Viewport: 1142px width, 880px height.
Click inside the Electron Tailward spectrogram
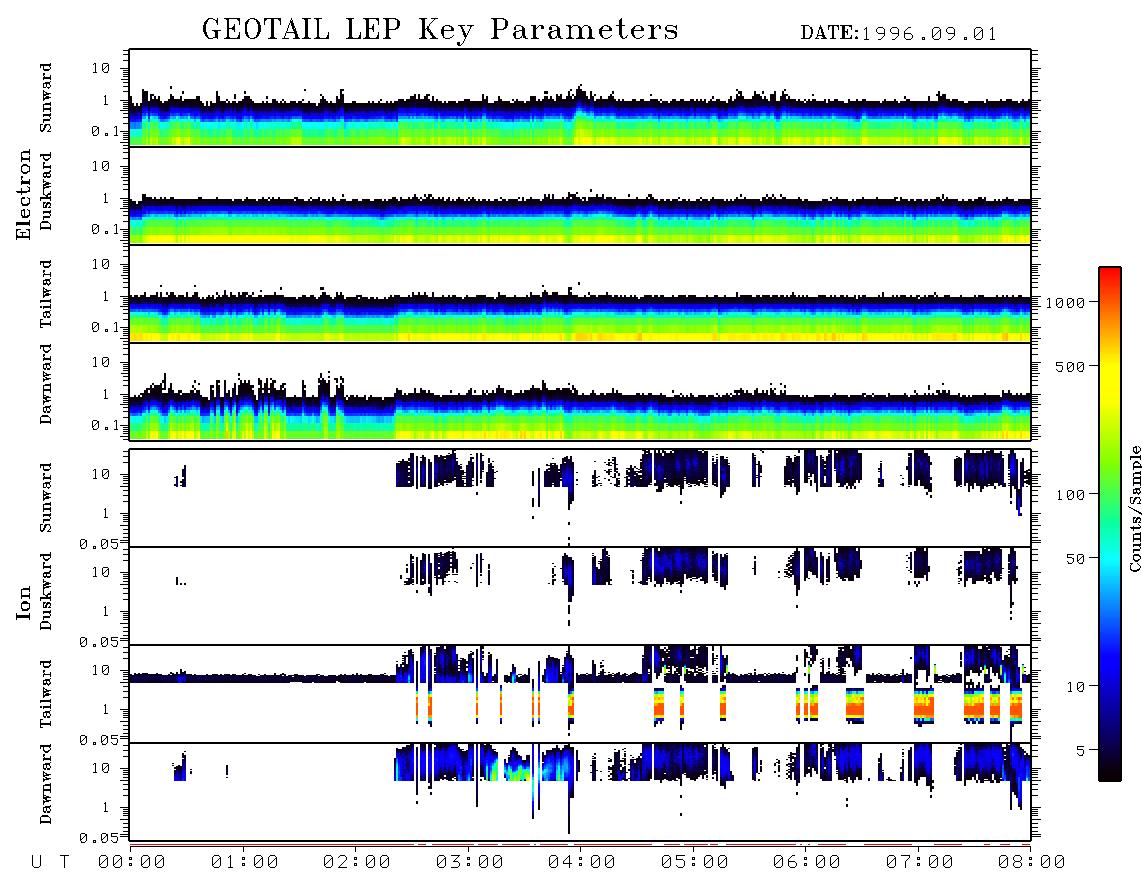580,294
